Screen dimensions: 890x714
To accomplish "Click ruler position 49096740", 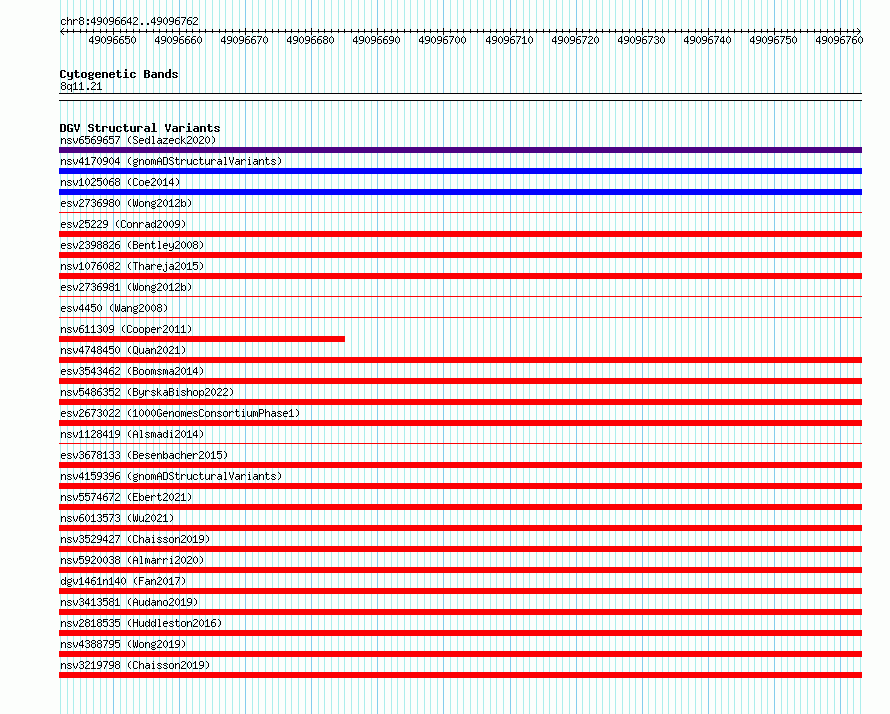I will [x=707, y=40].
